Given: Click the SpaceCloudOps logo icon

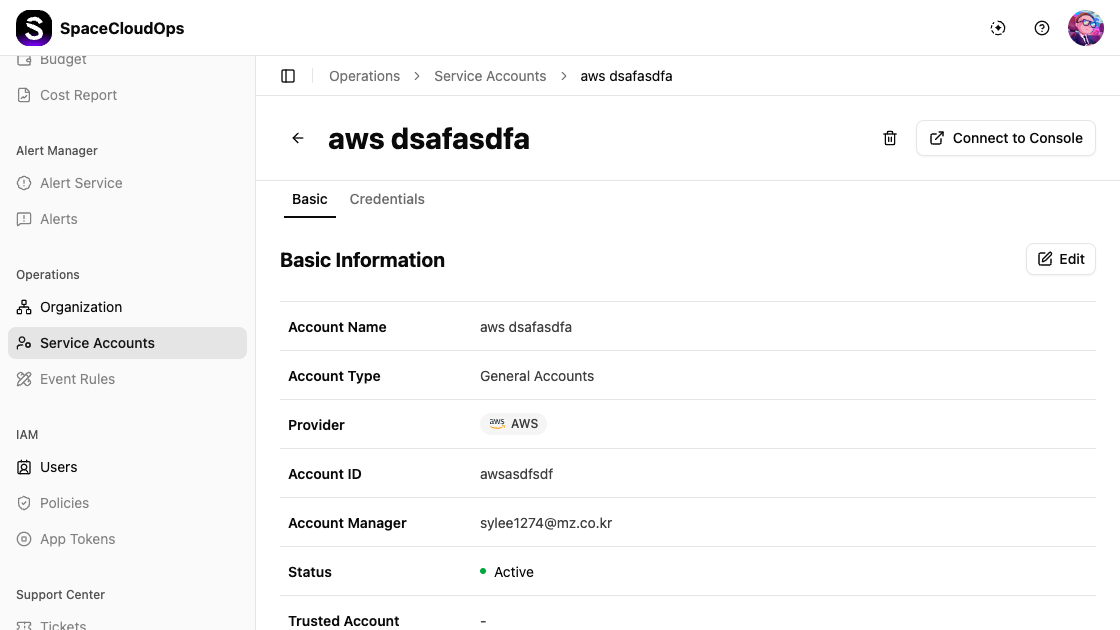Looking at the screenshot, I should pyautogui.click(x=34, y=28).
